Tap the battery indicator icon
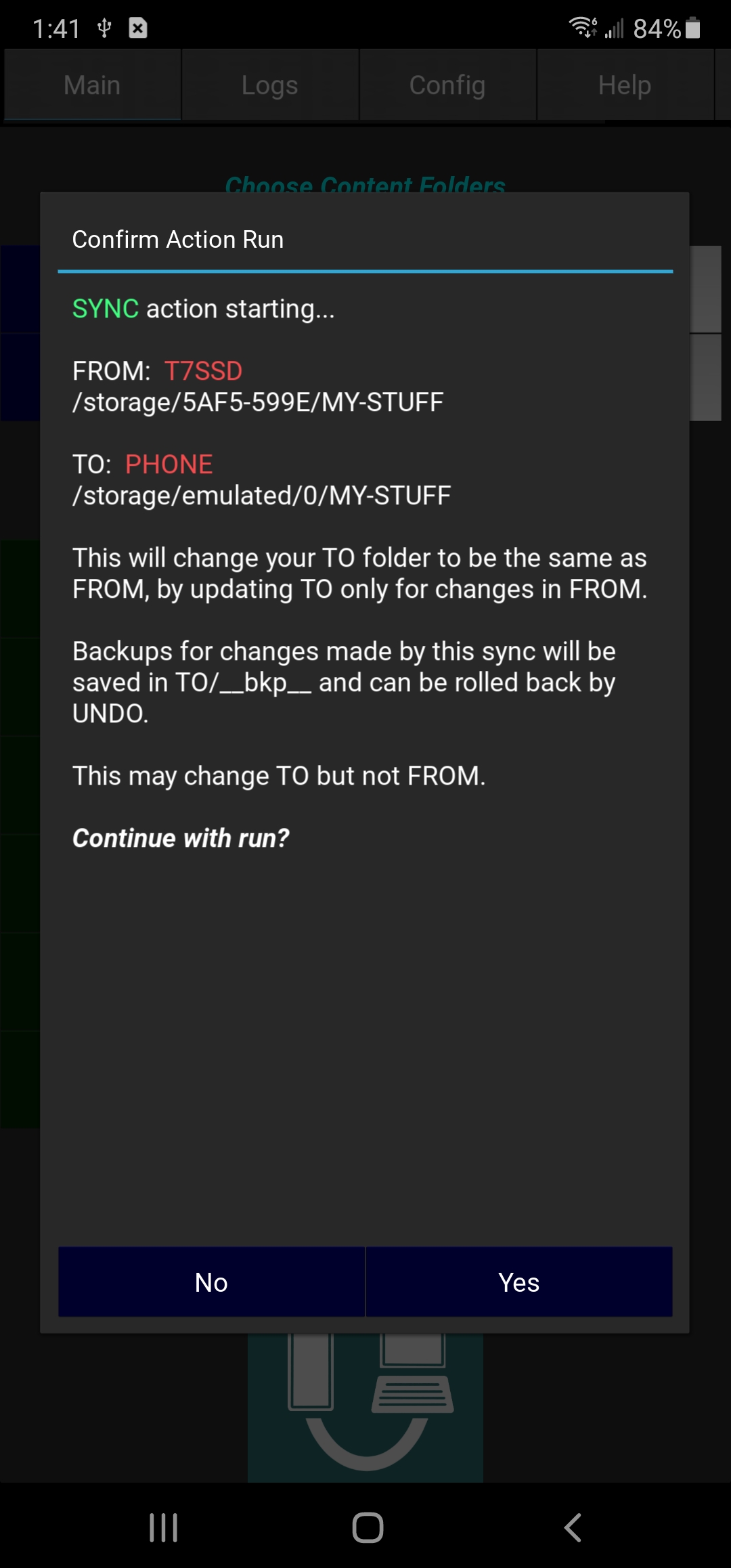 click(x=692, y=28)
